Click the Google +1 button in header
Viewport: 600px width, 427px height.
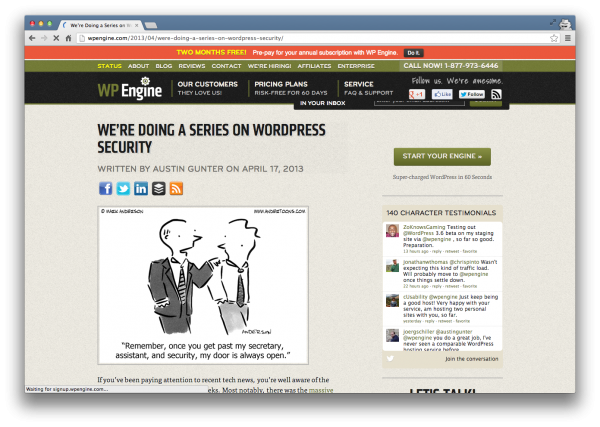(x=417, y=94)
